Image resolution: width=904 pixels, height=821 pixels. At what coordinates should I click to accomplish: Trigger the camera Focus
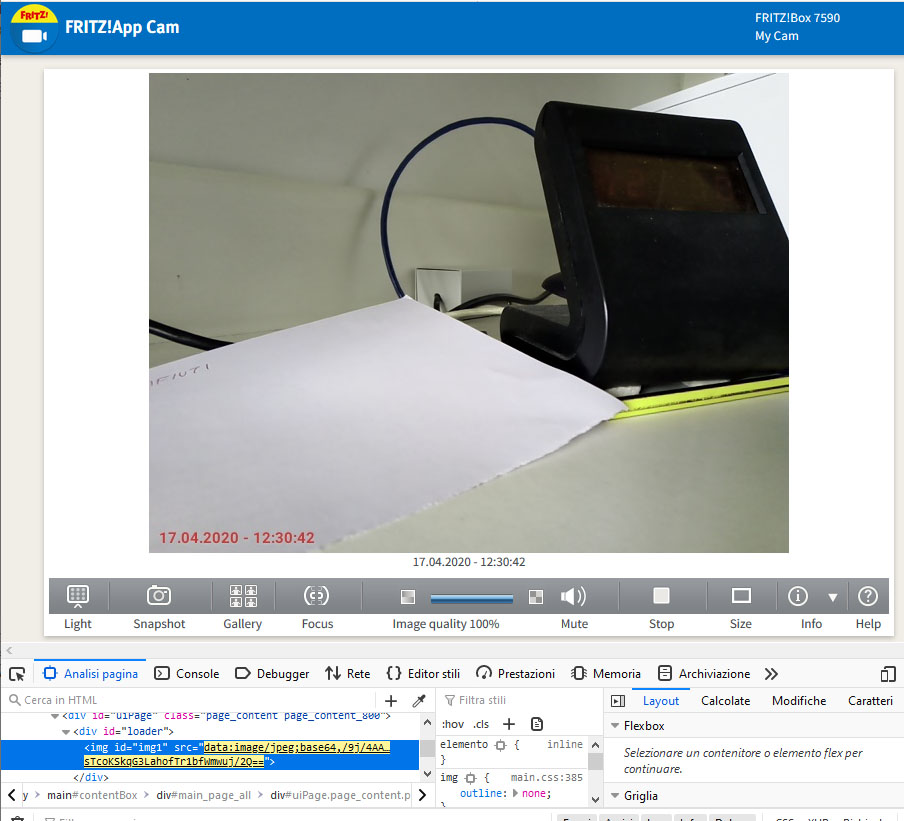(x=317, y=596)
